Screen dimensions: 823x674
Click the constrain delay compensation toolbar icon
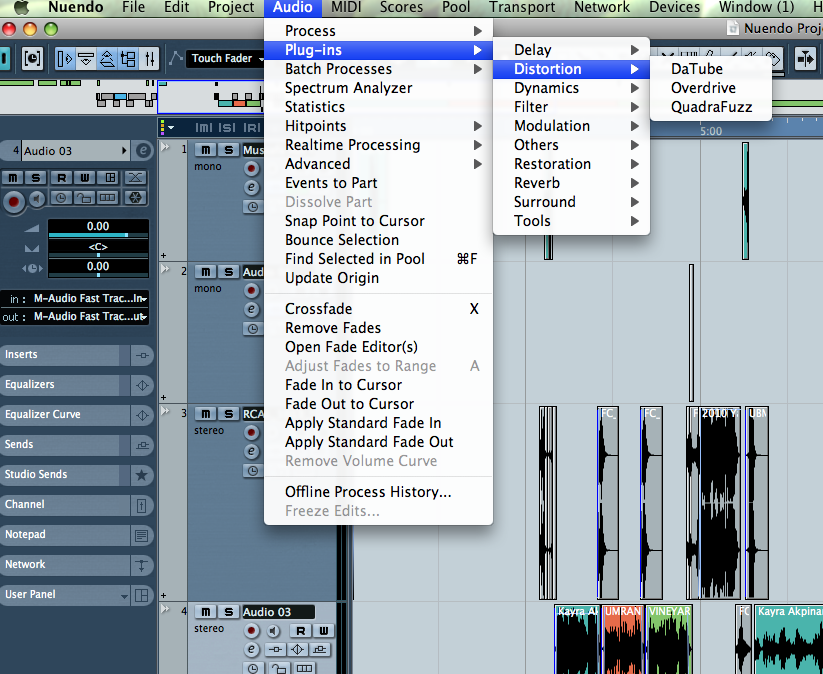coord(32,58)
